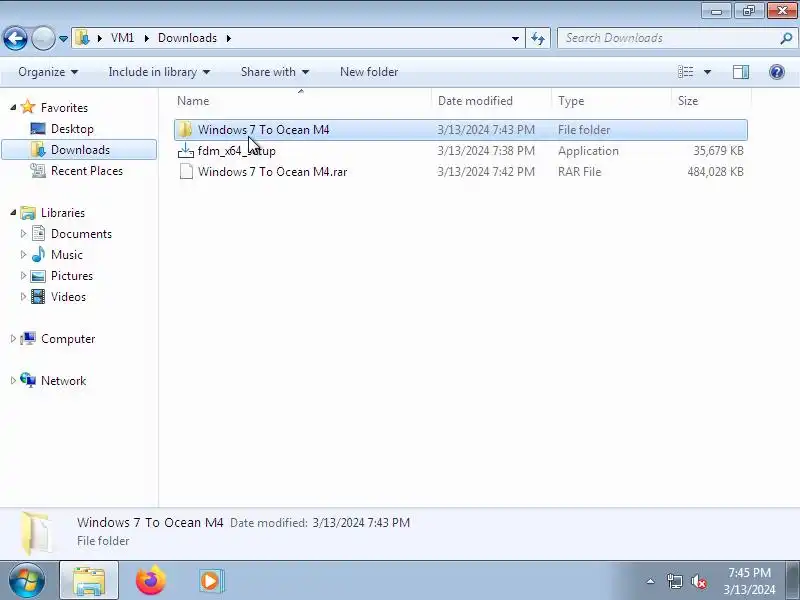800x600 pixels.
Task: Go back with the blue Back arrow
Action: tap(15, 38)
